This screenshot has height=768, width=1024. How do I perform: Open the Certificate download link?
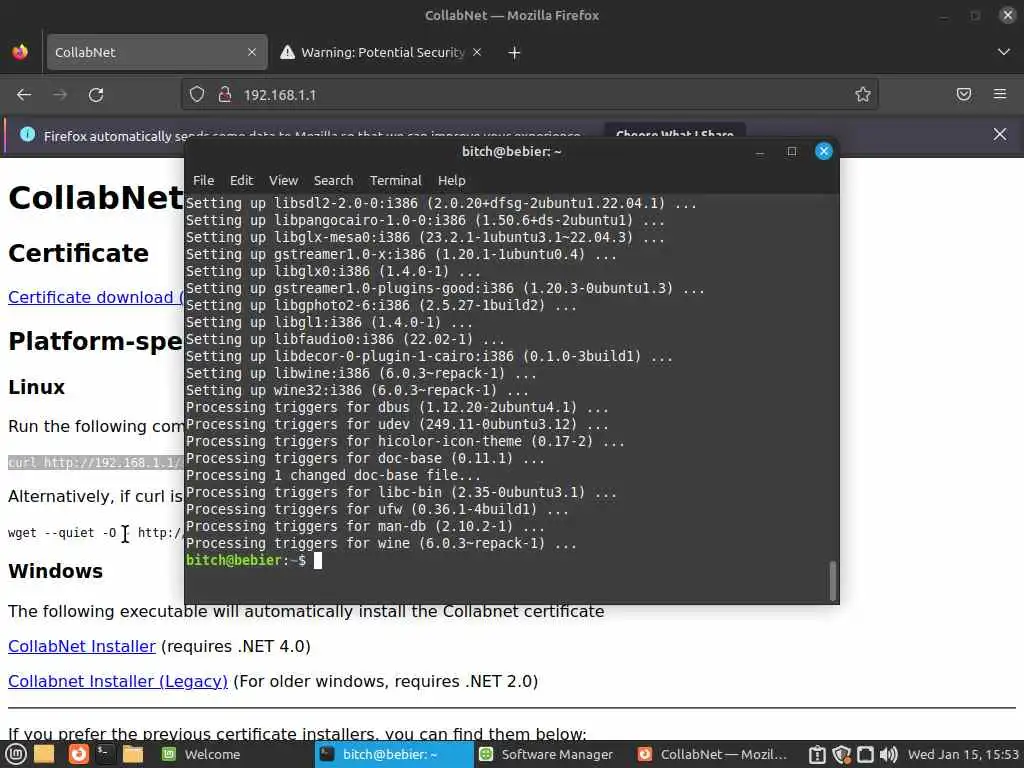96,297
